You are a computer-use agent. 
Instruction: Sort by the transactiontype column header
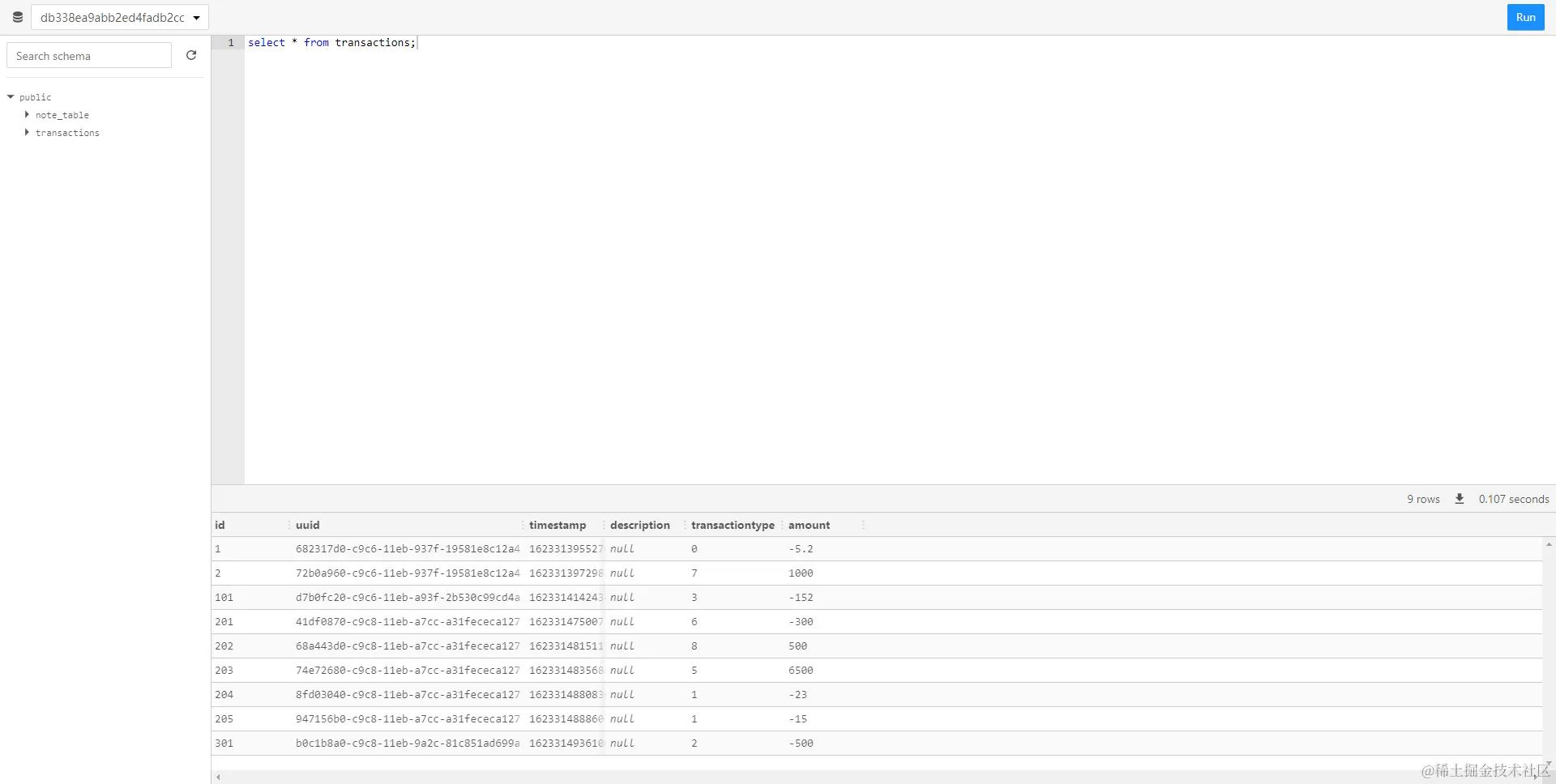click(733, 525)
